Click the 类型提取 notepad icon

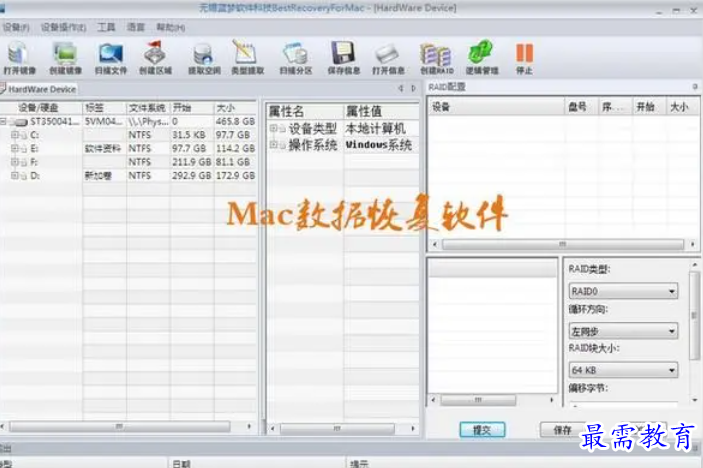coord(245,52)
